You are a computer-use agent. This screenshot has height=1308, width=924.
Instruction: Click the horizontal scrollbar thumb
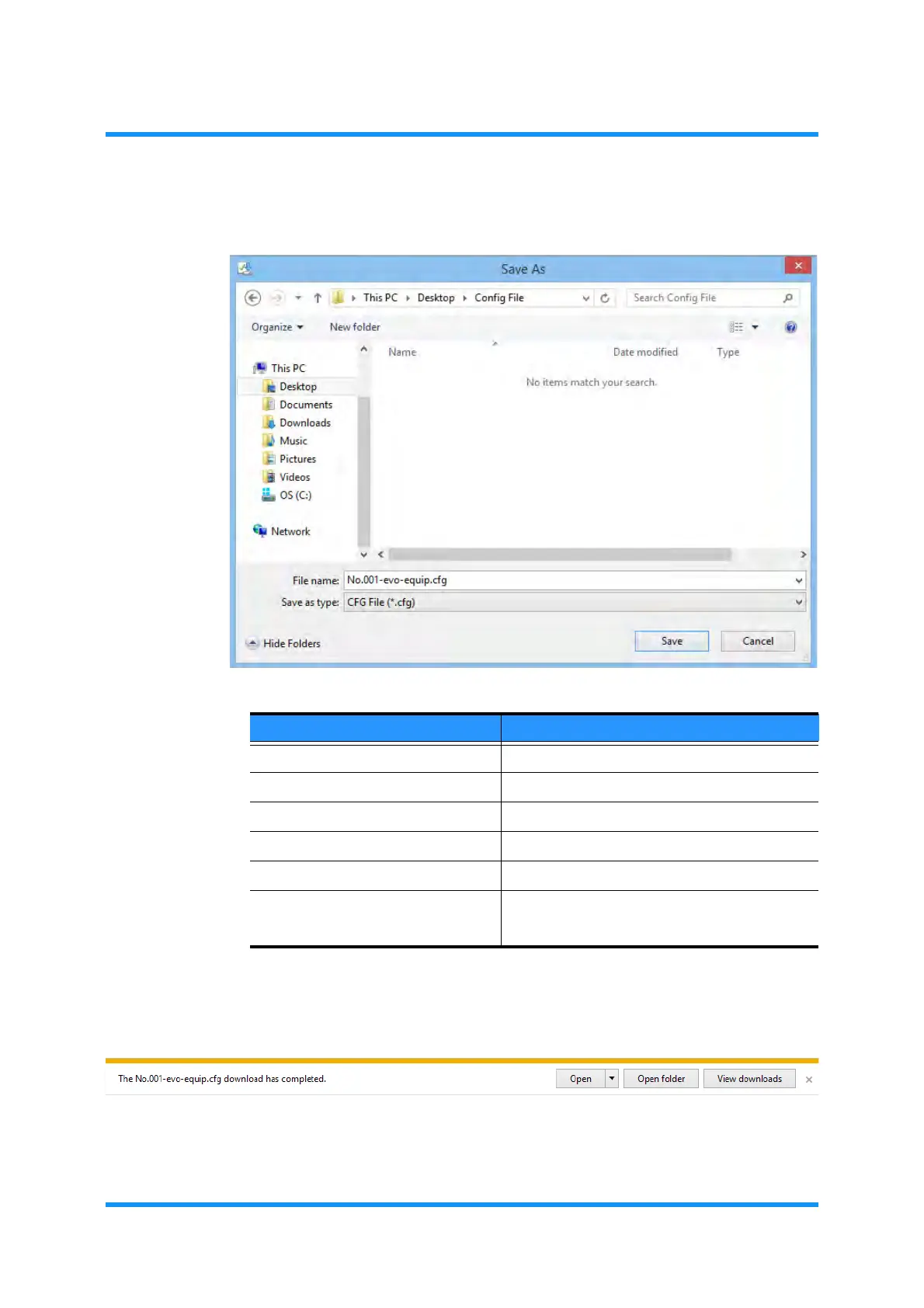(x=560, y=555)
